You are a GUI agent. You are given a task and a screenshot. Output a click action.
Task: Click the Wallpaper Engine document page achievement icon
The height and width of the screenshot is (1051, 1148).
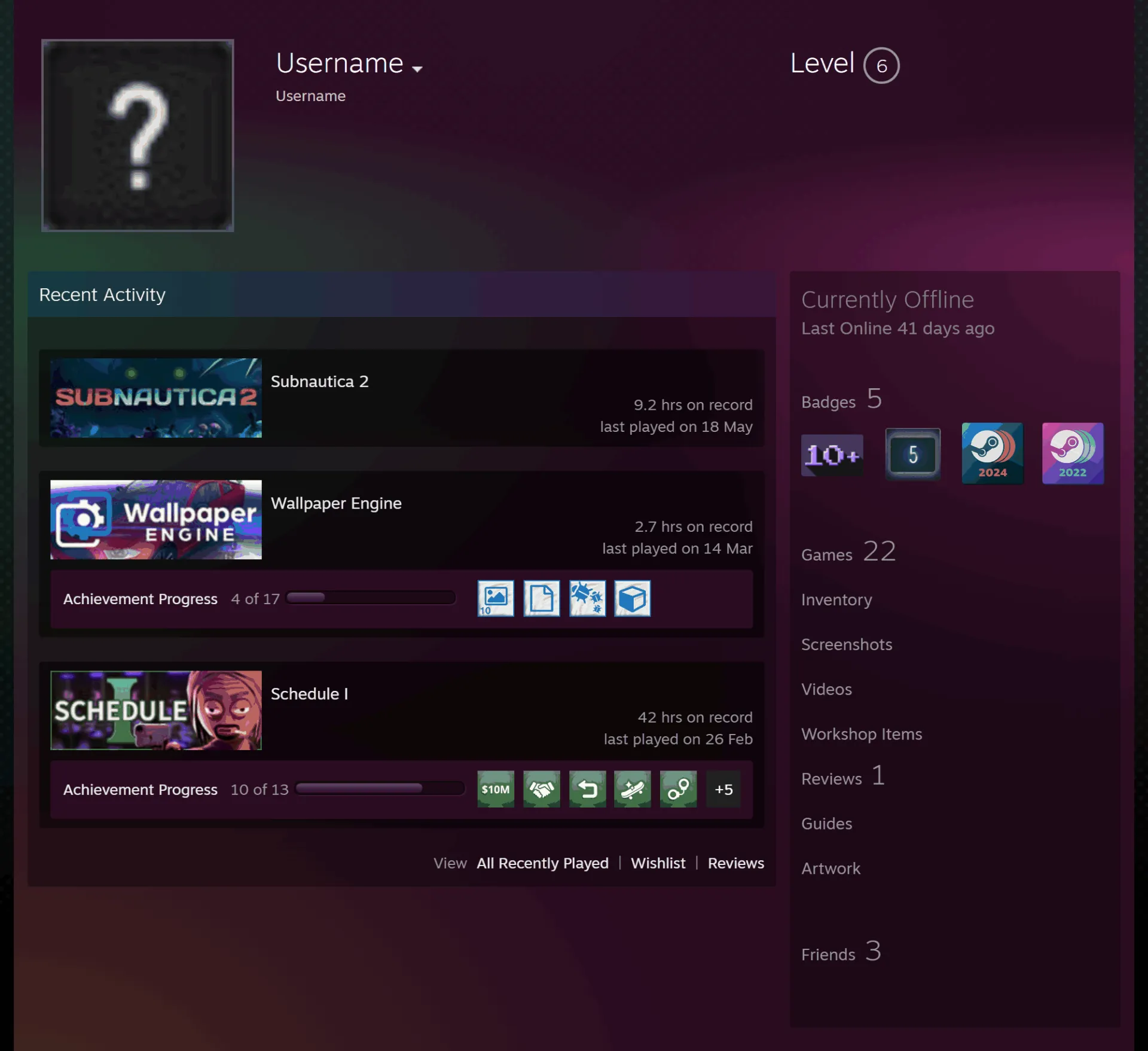(x=542, y=598)
